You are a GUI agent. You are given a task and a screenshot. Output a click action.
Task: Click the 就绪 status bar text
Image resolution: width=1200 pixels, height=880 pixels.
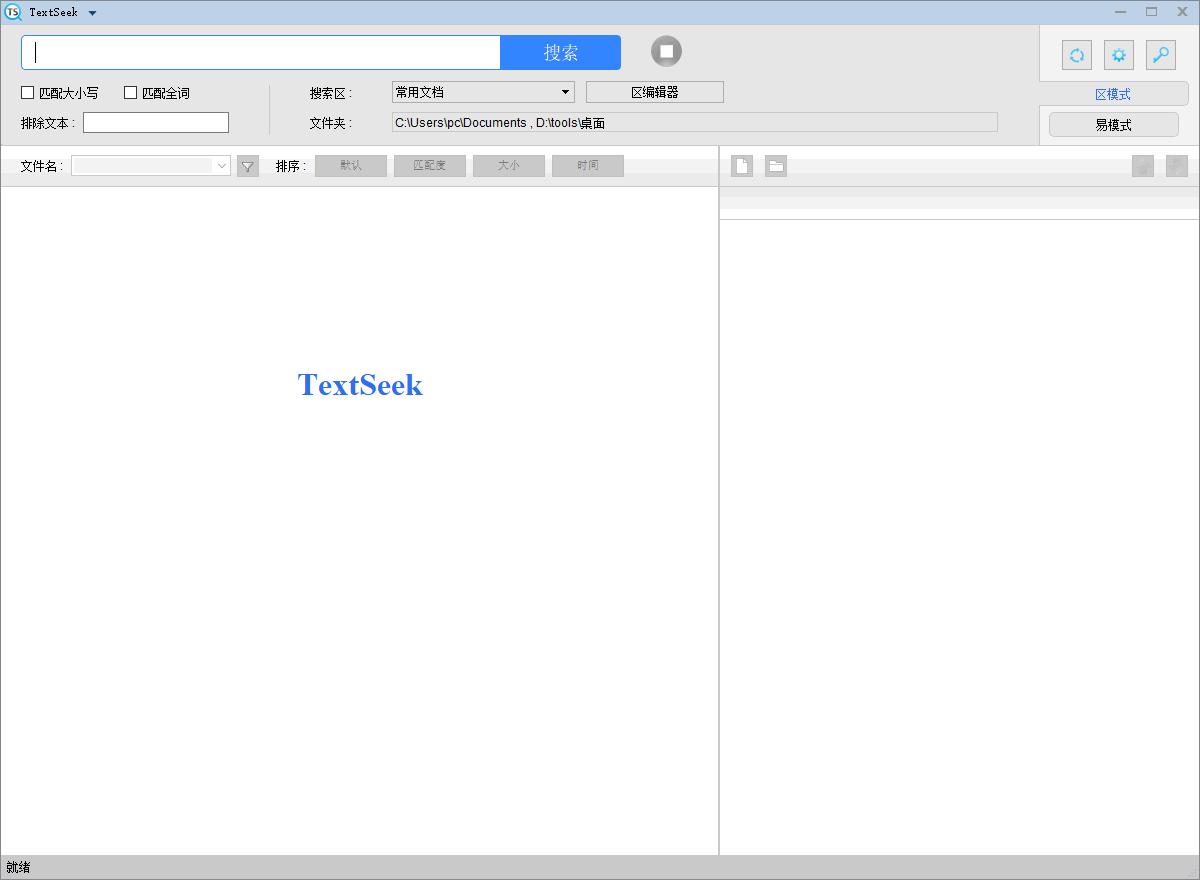click(x=18, y=868)
